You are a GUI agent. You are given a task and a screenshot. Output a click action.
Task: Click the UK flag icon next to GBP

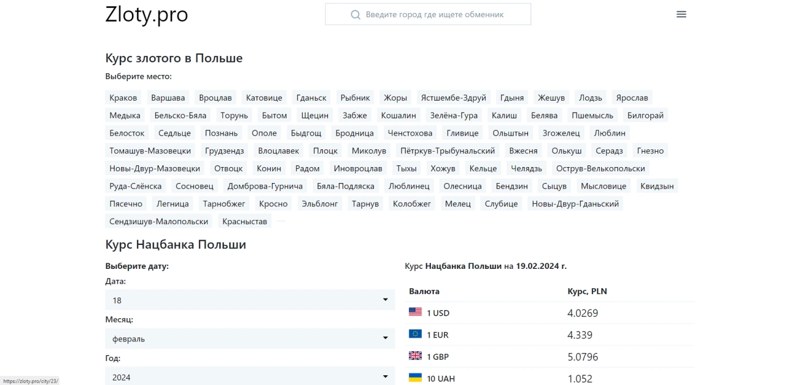coord(415,356)
